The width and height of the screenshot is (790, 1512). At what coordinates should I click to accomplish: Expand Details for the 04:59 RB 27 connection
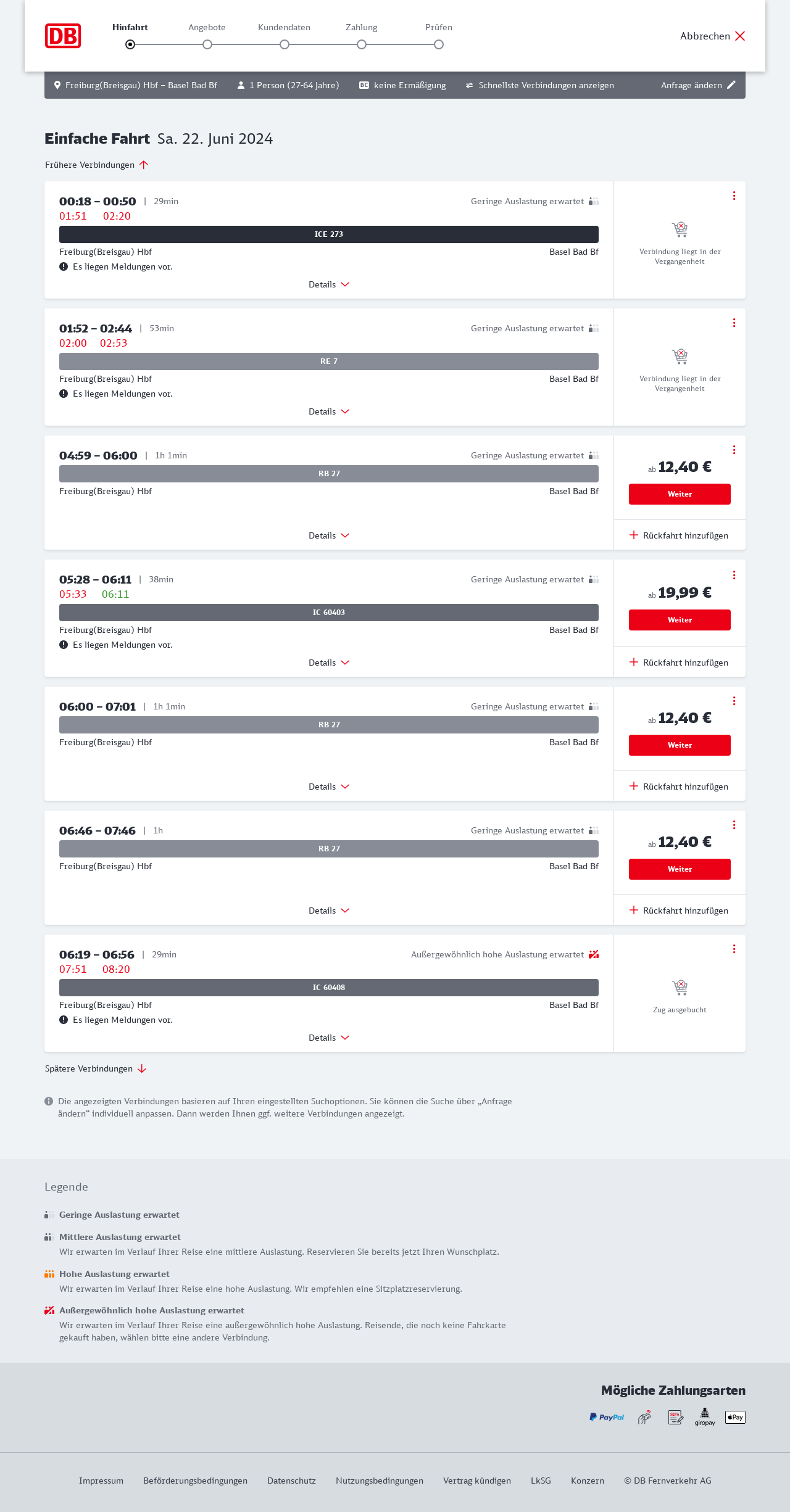[x=329, y=535]
